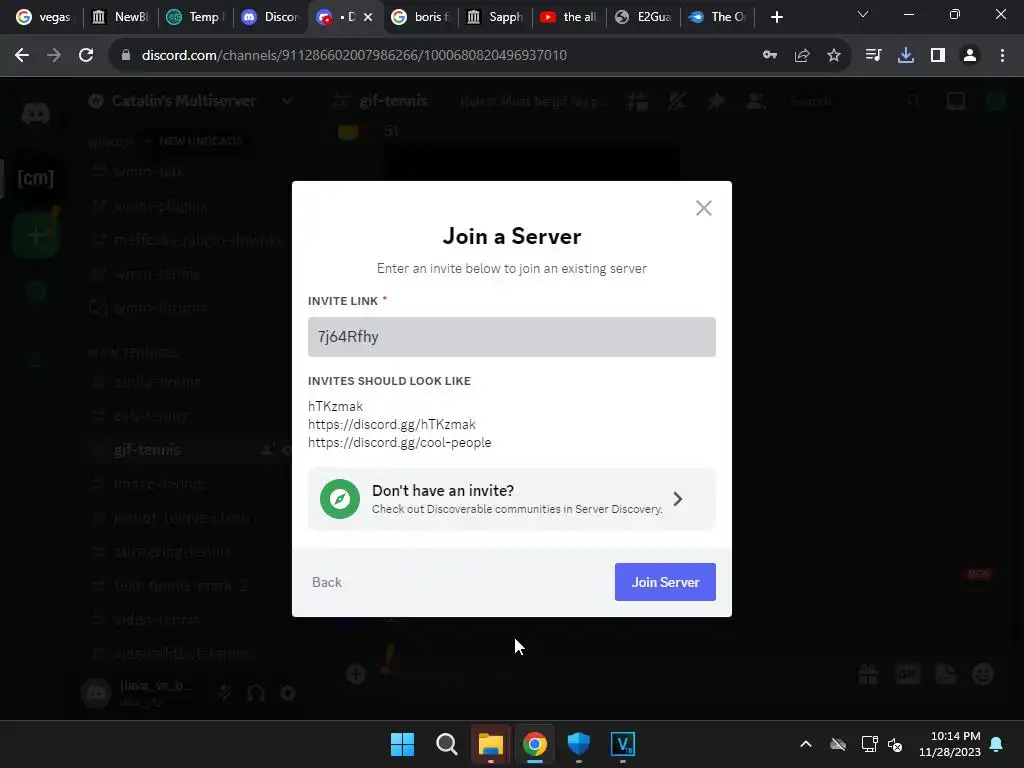Click the Discord home icon in sidebar

click(x=36, y=114)
